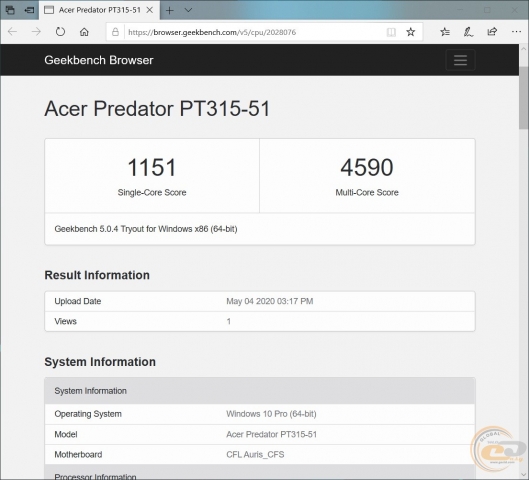Viewport: 529px width, 480px height.
Task: Click the Acer Predator PT315-51 page heading
Action: click(157, 109)
